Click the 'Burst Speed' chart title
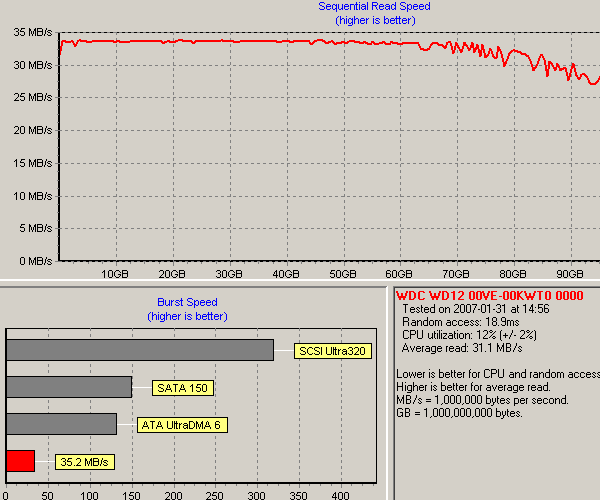 pos(187,302)
